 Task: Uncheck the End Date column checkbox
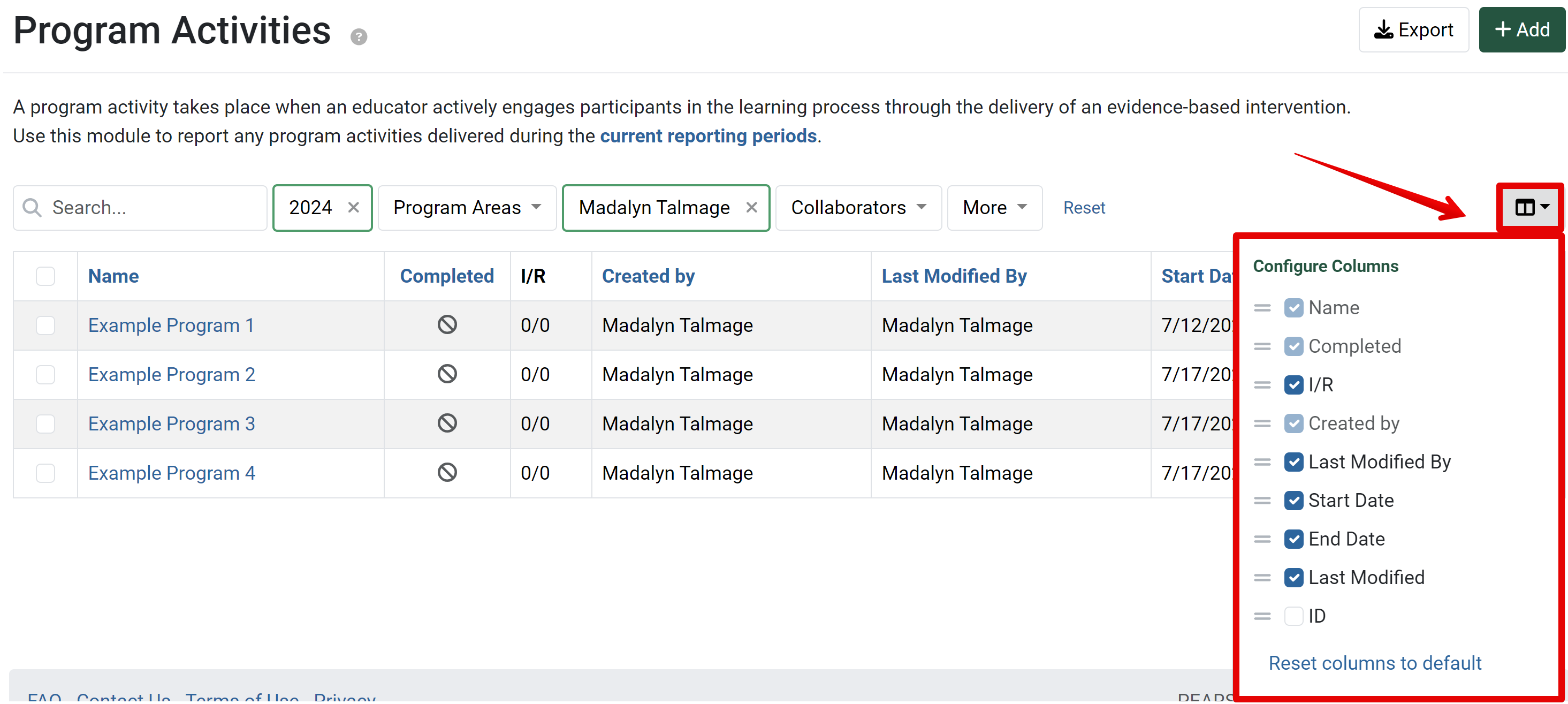click(x=1293, y=539)
